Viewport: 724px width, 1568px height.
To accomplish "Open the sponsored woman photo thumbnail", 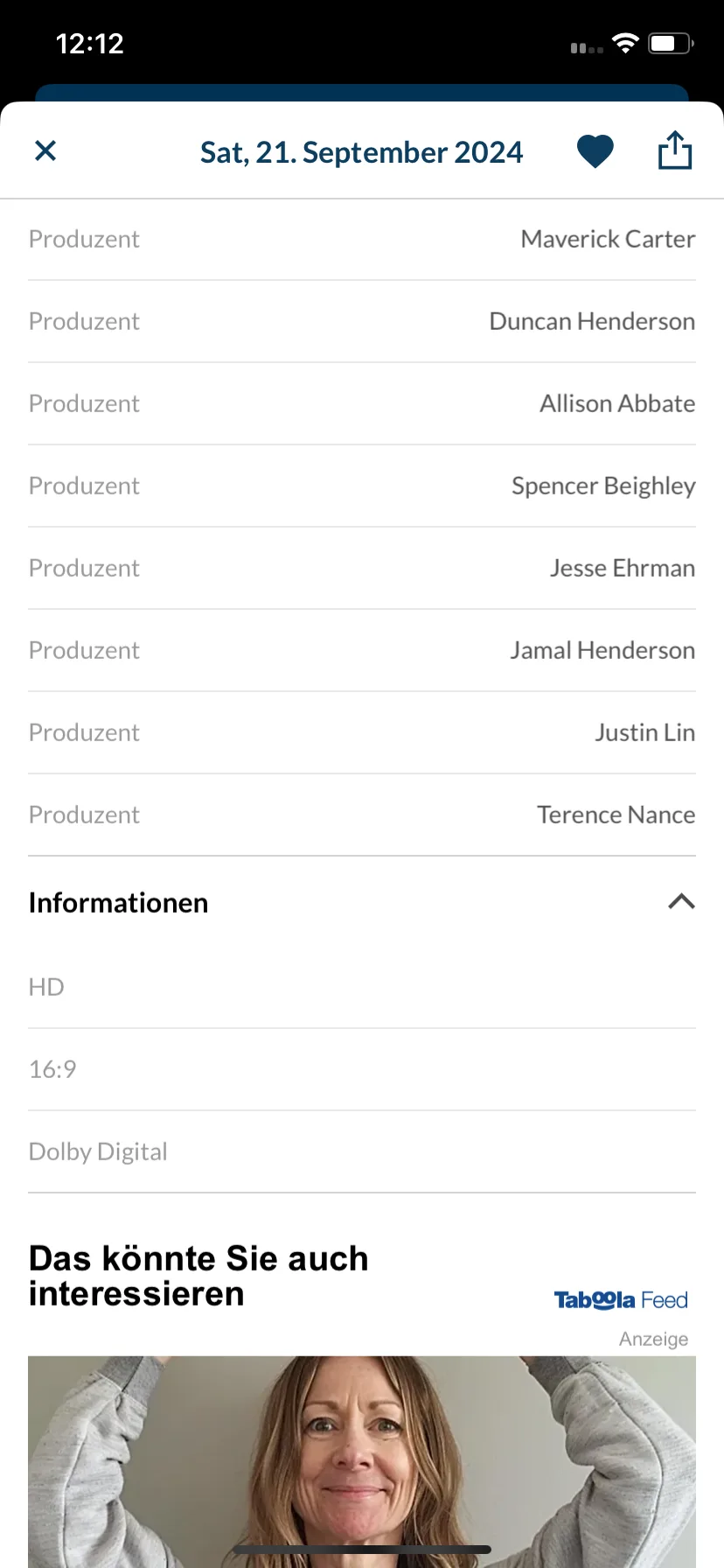I will tap(362, 1462).
